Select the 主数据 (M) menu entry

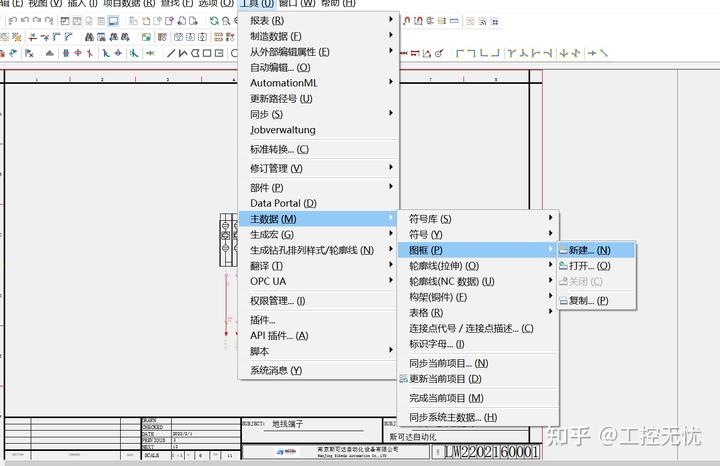pos(318,219)
